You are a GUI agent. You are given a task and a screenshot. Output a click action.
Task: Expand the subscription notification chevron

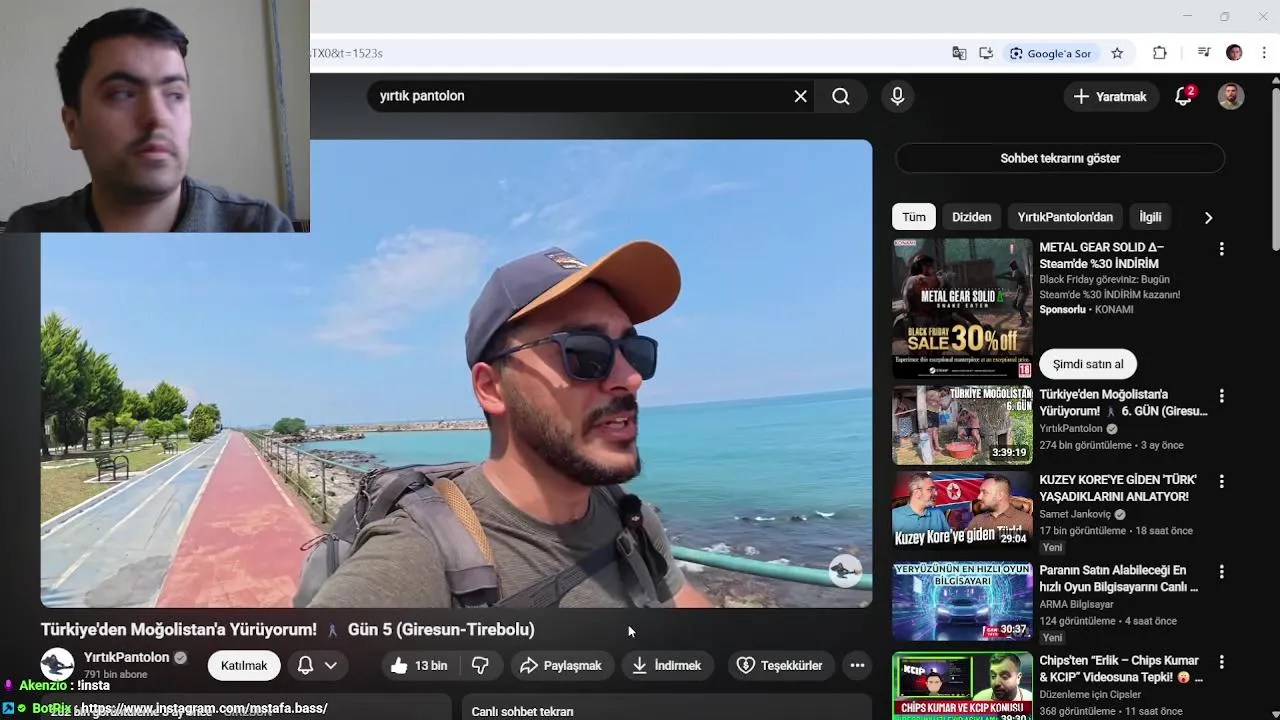tap(331, 665)
